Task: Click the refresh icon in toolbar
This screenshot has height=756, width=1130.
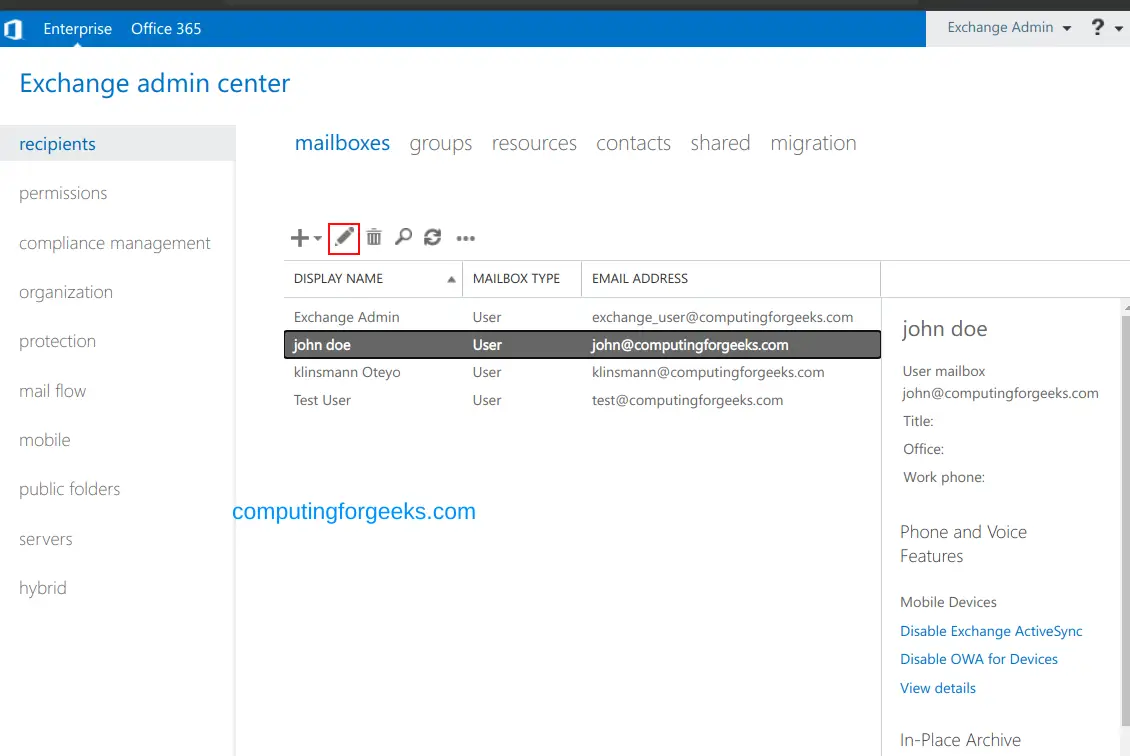Action: tap(432, 238)
